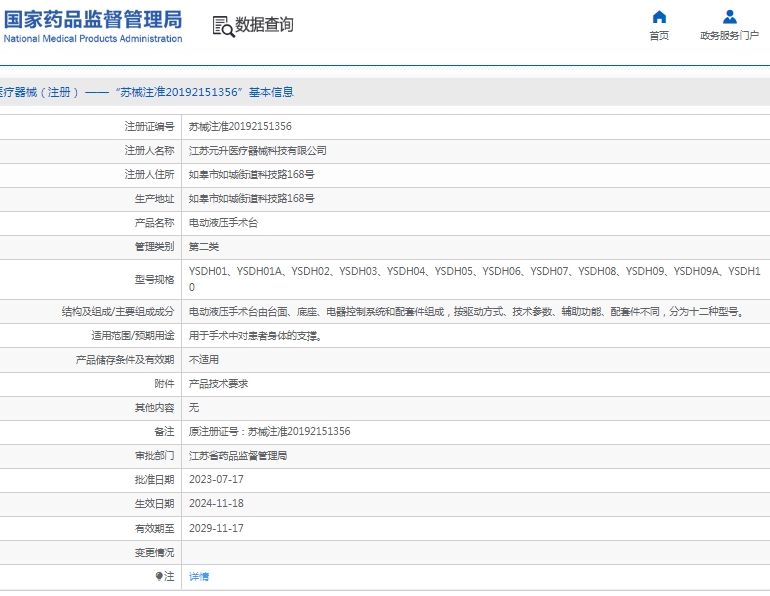Click the 数据查询 magnifier document icon
Image resolution: width=770 pixels, height=596 pixels.
pos(222,26)
